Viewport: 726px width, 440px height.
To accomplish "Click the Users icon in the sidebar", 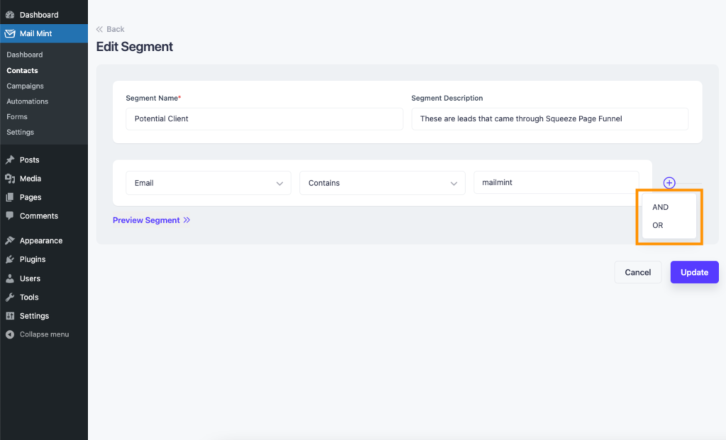I will (10, 278).
